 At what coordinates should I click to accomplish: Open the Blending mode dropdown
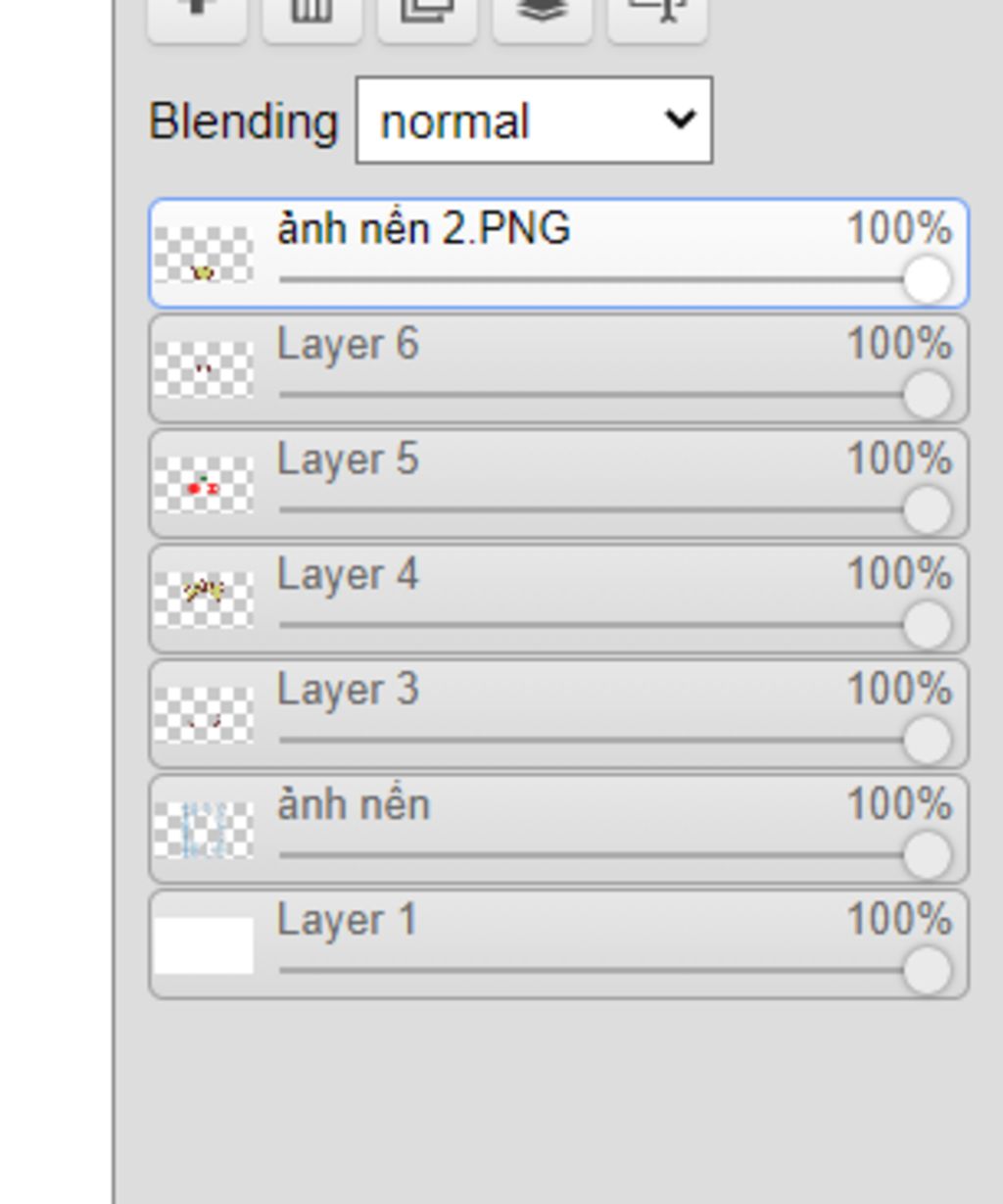click(534, 120)
